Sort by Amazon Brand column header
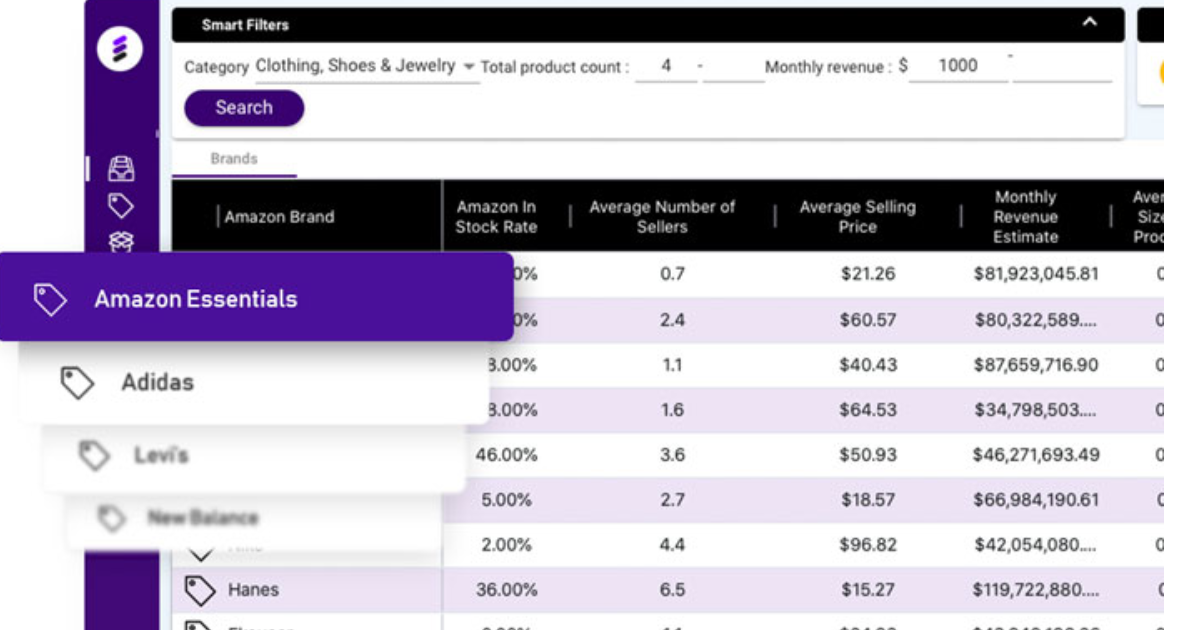Screen dimensions: 1200x630 pyautogui.click(x=279, y=217)
